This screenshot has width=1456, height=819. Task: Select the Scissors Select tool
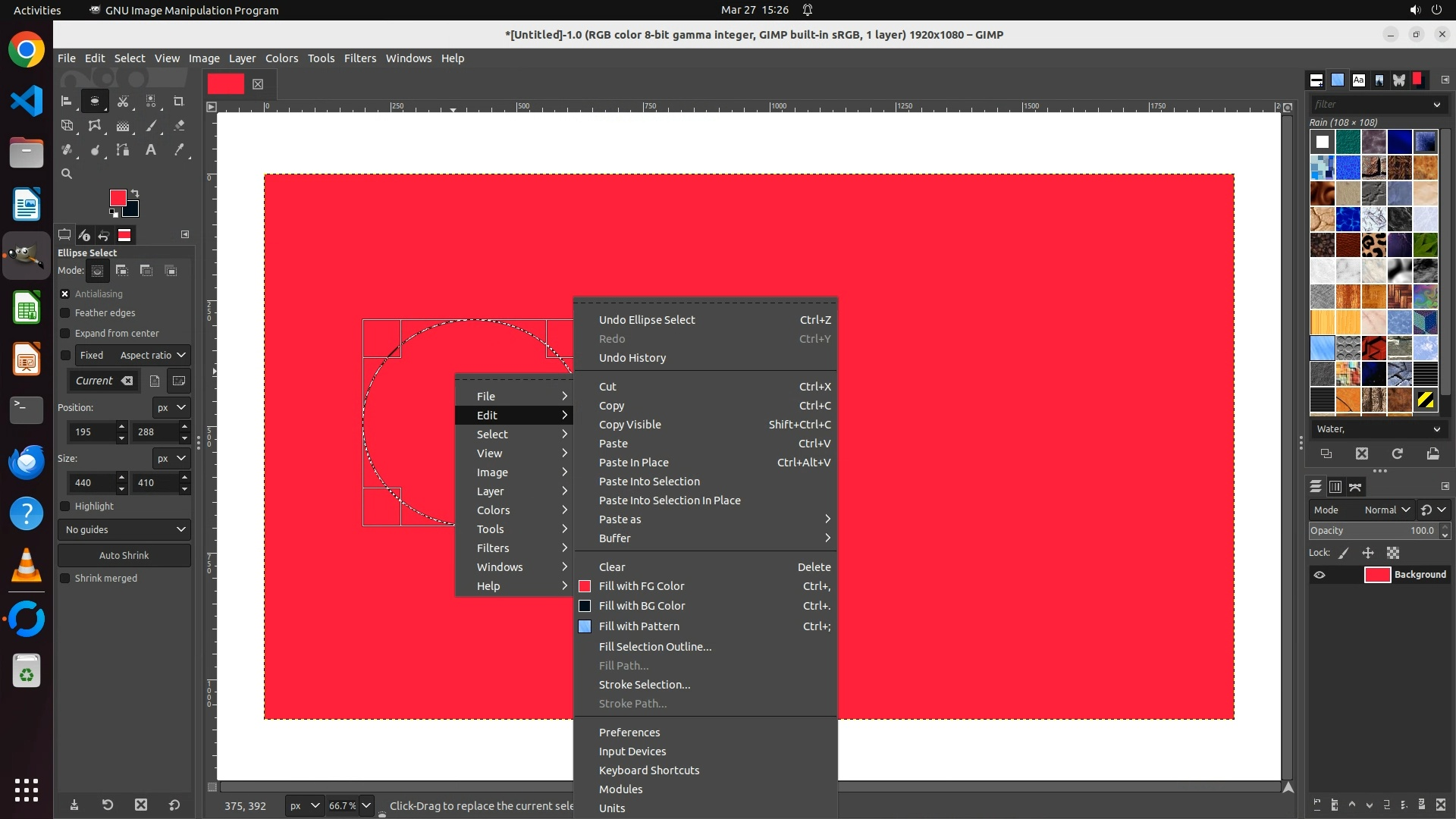point(123,101)
